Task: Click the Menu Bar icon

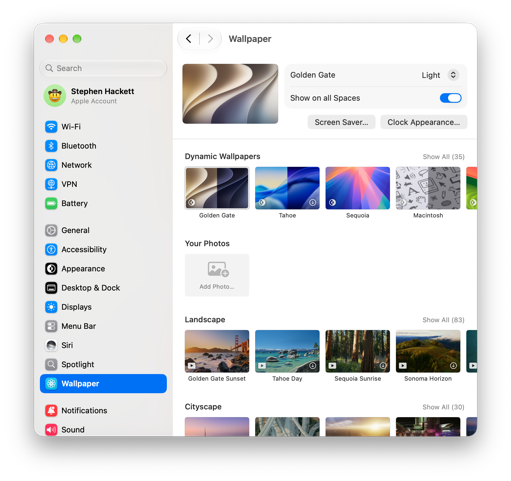Action: [51, 326]
